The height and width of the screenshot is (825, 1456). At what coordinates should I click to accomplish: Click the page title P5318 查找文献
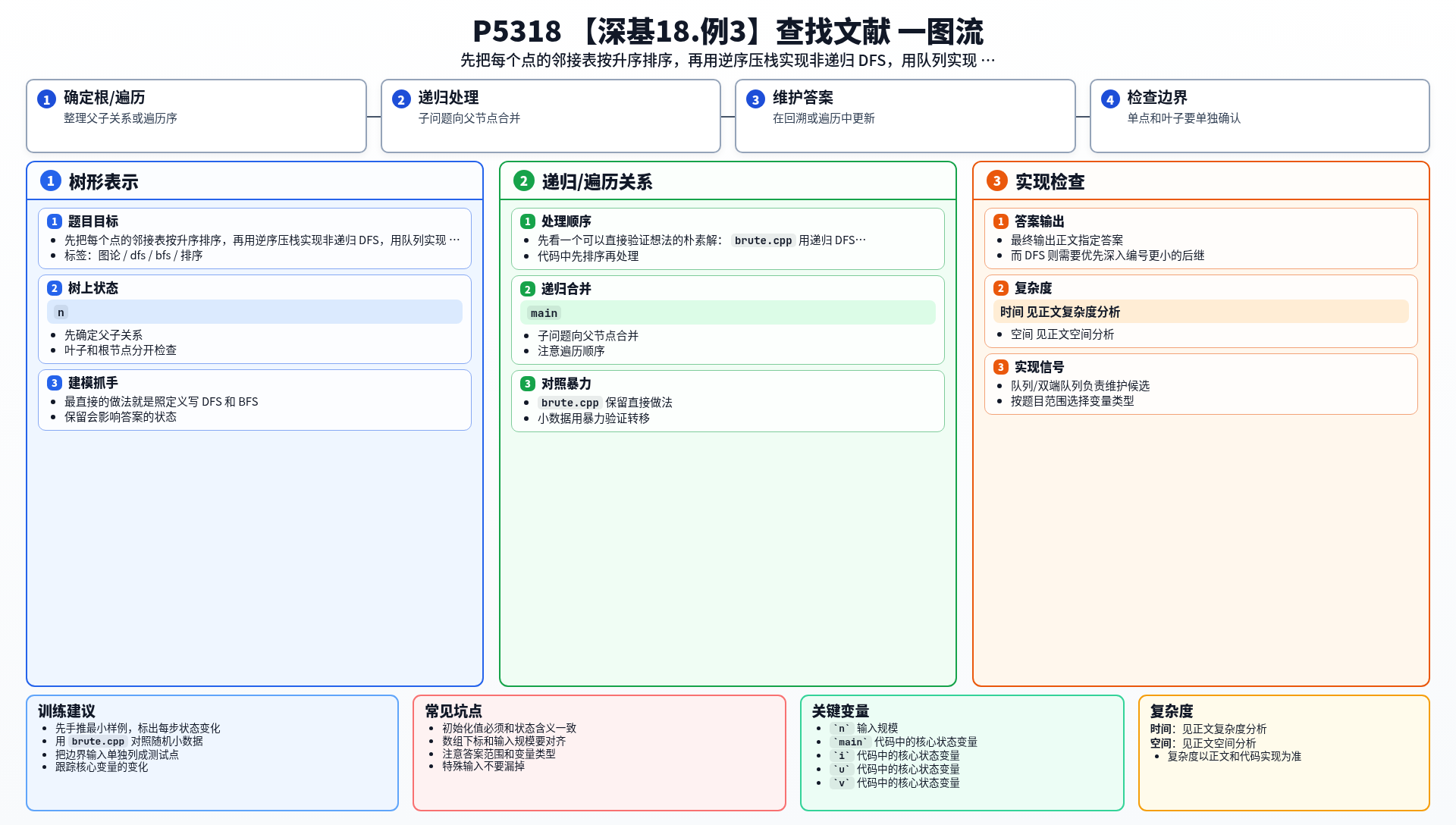pyautogui.click(x=728, y=32)
